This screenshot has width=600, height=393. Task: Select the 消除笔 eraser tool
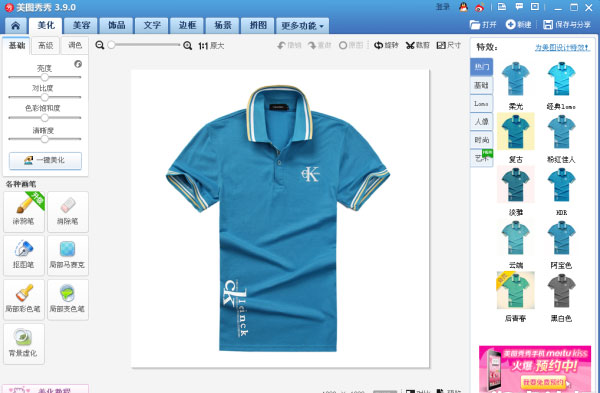click(68, 212)
